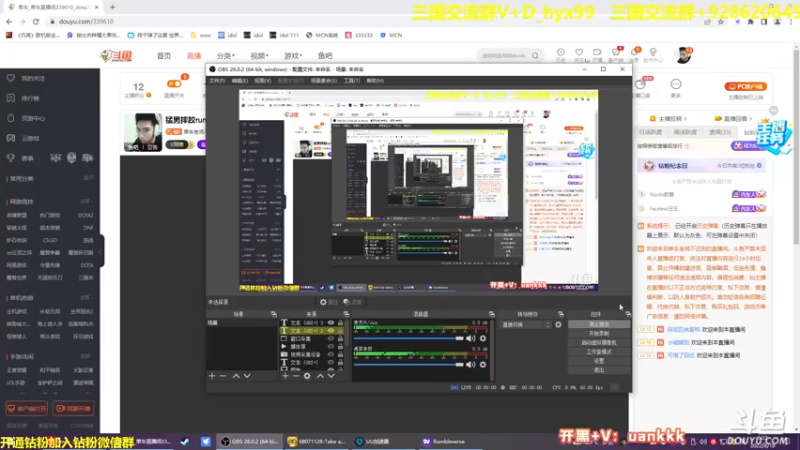This screenshot has width=800, height=450.
Task: Go to 鱼吧 tab in Douyu
Action: pos(325,56)
